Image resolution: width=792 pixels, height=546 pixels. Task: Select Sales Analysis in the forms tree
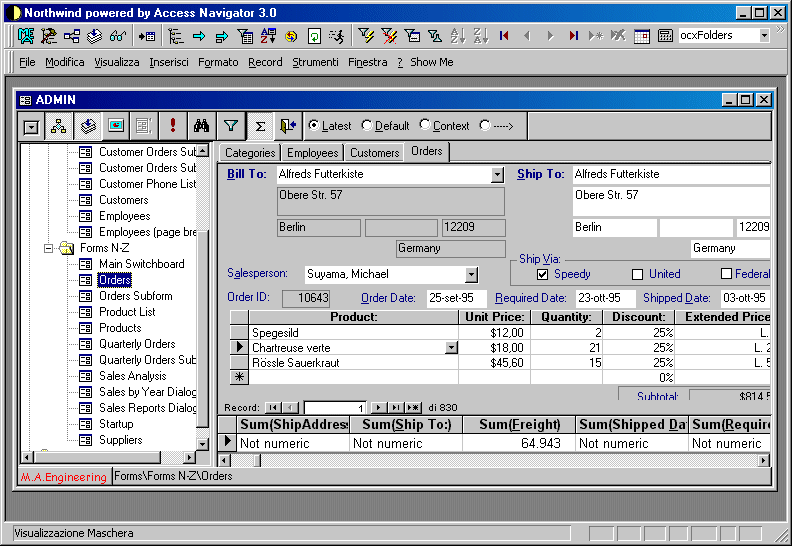[132, 376]
